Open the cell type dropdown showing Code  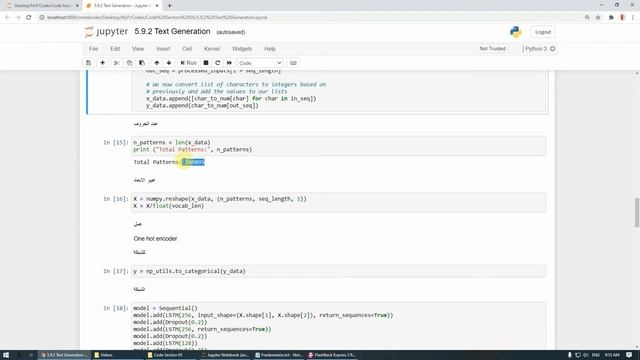(260, 63)
